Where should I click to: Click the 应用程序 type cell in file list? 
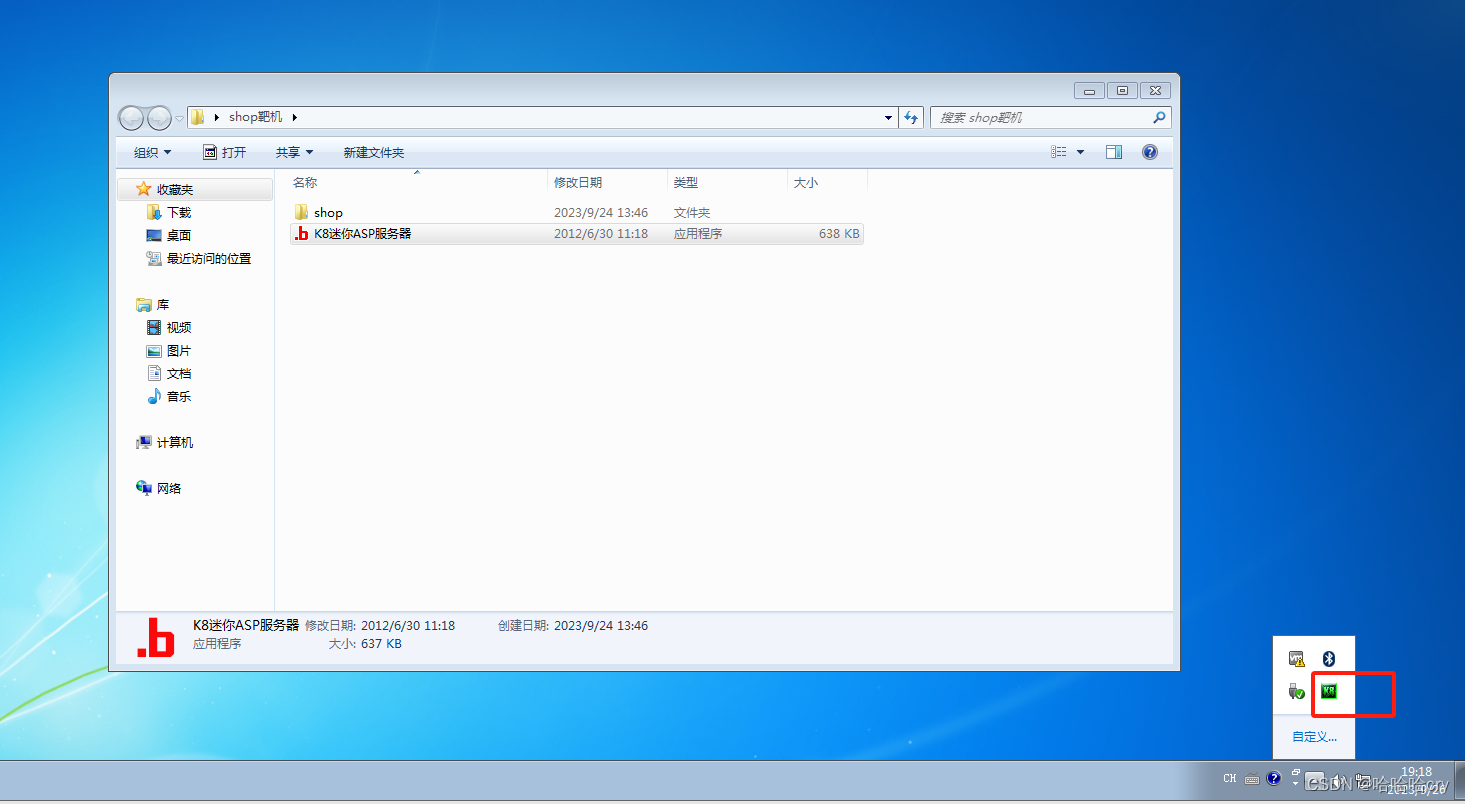click(x=698, y=234)
